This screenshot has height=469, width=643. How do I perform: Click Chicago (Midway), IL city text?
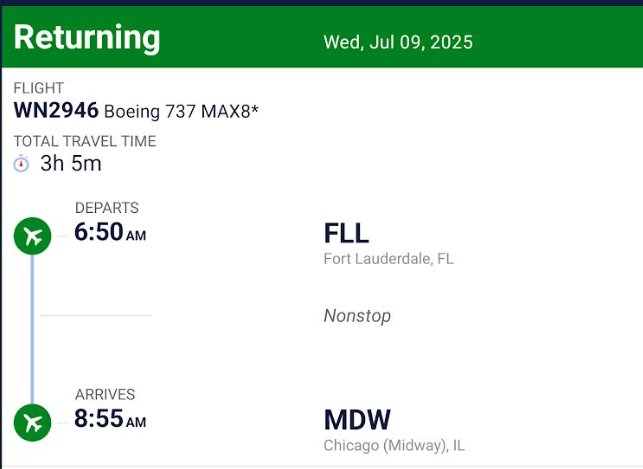point(394,446)
